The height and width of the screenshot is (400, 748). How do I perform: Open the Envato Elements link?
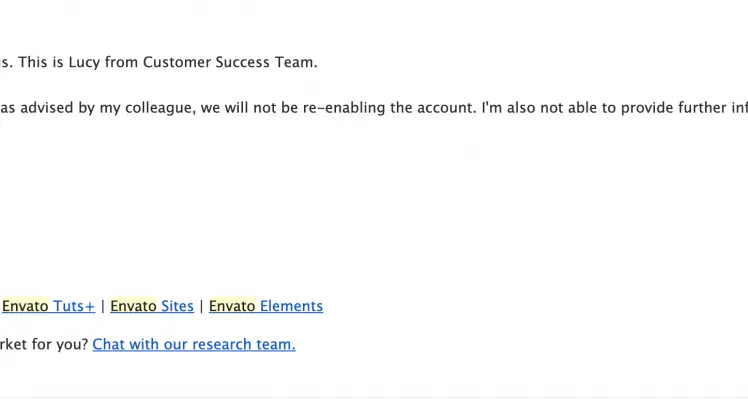click(x=266, y=306)
